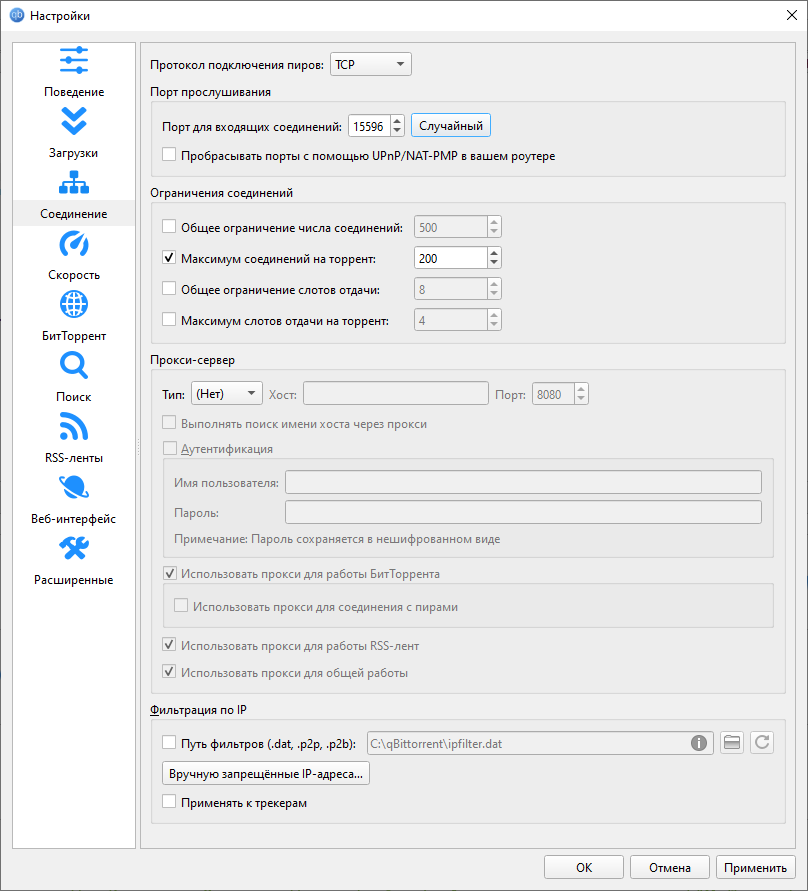Expand the peer connection protocol TCP dropdown
This screenshot has width=808, height=891.
[370, 65]
